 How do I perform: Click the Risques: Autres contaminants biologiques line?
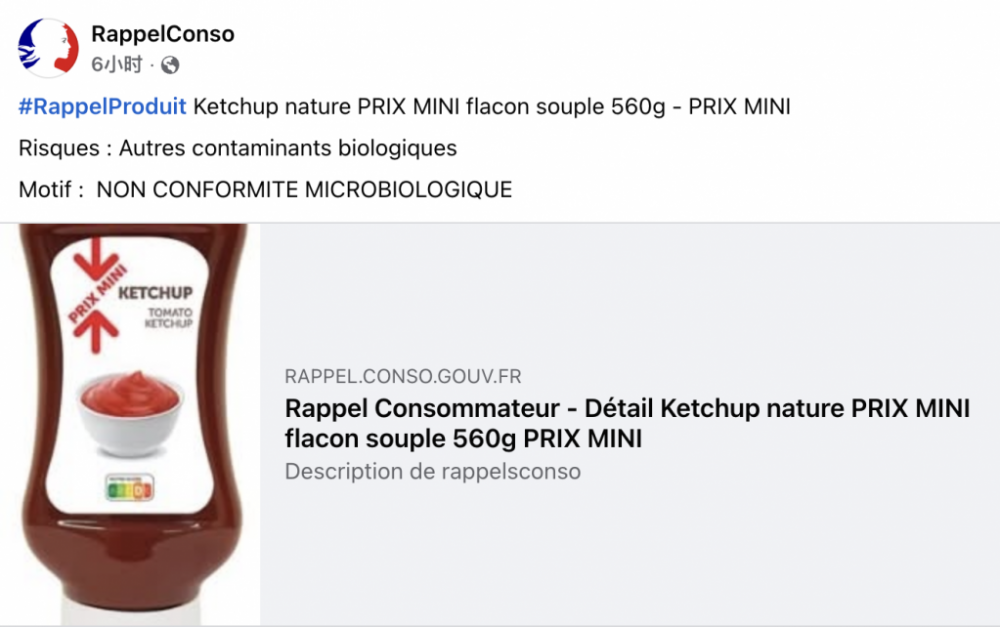[238, 148]
